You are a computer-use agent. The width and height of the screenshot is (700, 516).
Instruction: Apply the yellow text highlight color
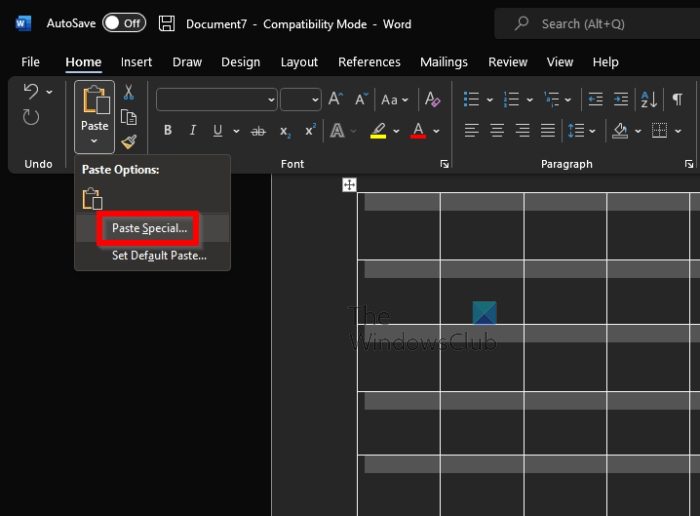[x=378, y=131]
